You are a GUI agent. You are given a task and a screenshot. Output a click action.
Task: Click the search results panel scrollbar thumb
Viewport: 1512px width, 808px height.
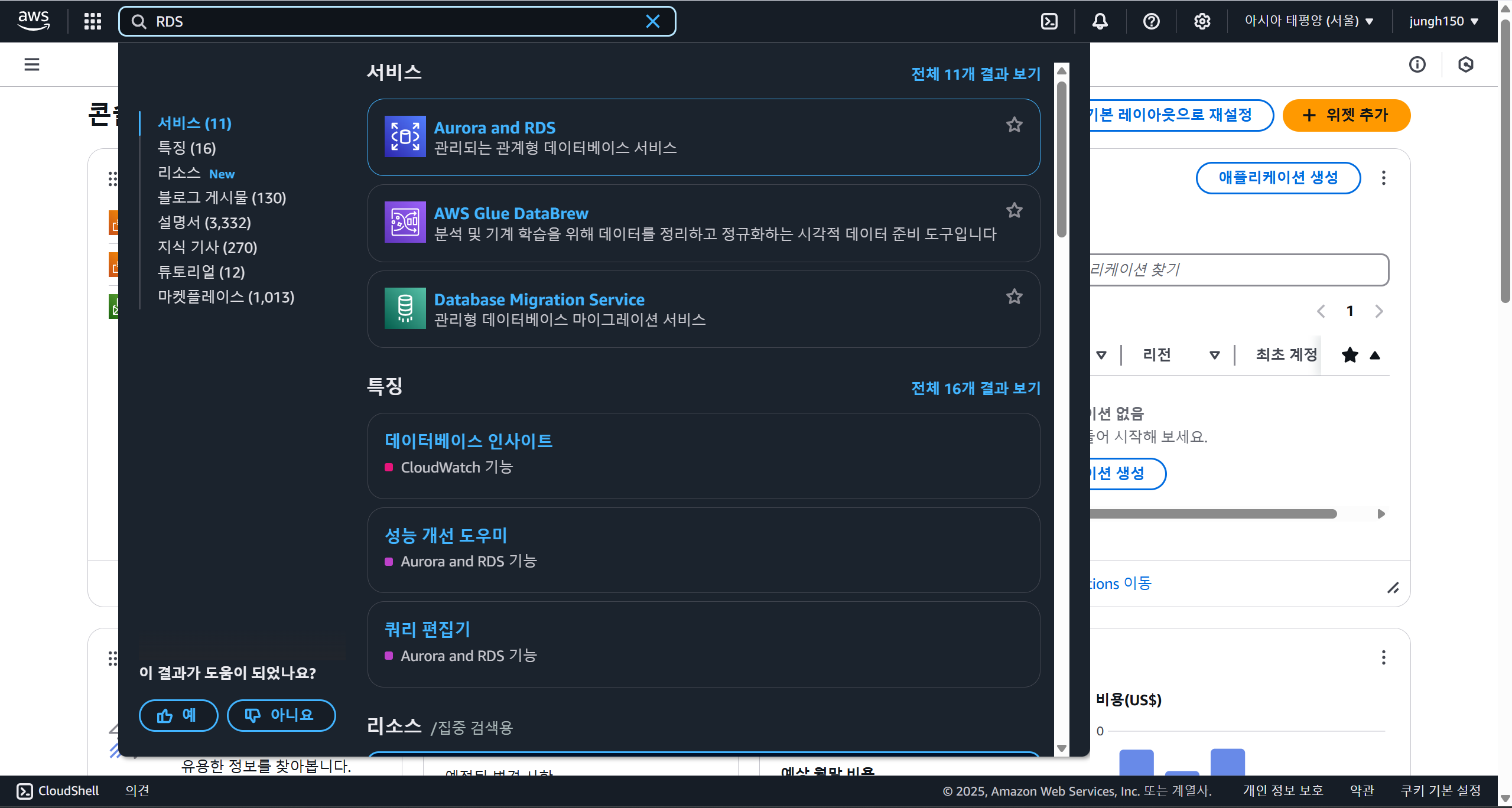1061,158
